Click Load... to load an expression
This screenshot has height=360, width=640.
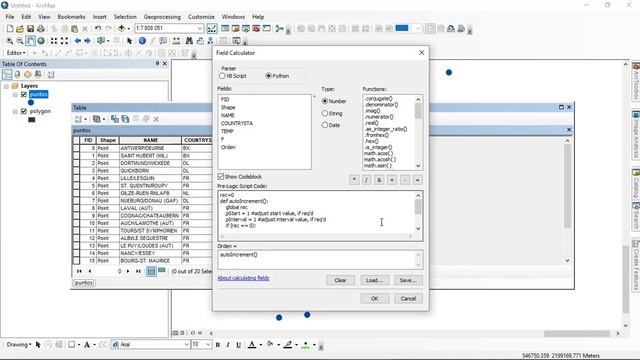coord(374,280)
